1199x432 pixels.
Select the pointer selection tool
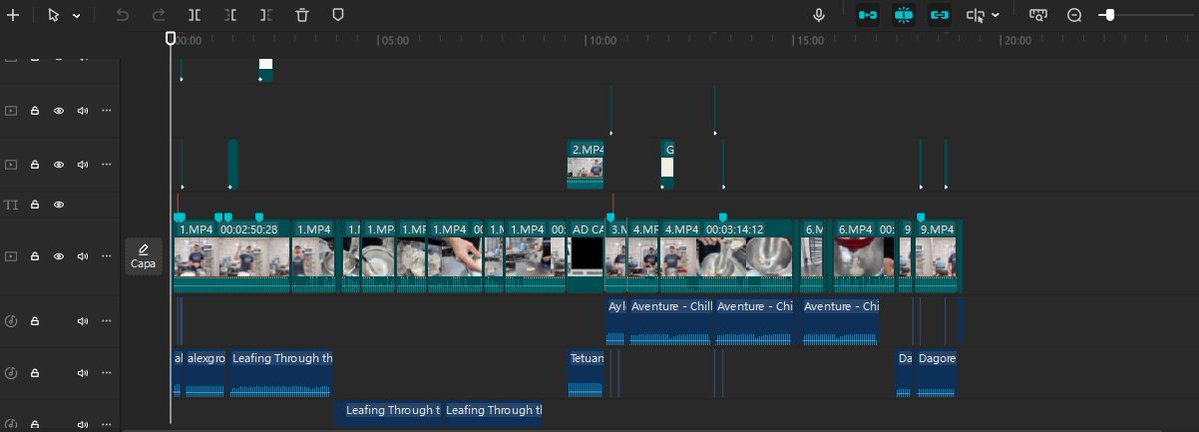[54, 15]
